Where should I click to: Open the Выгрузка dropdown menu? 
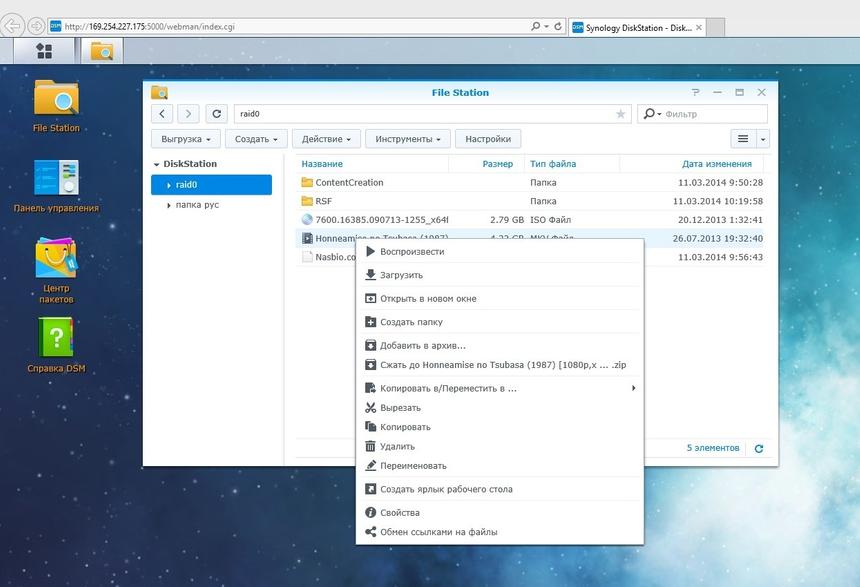click(184, 138)
